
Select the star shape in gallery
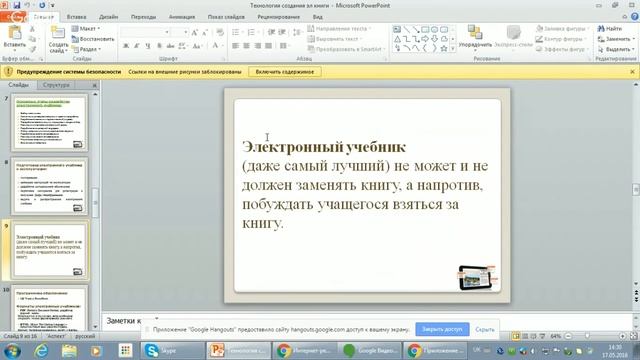tap(444, 48)
